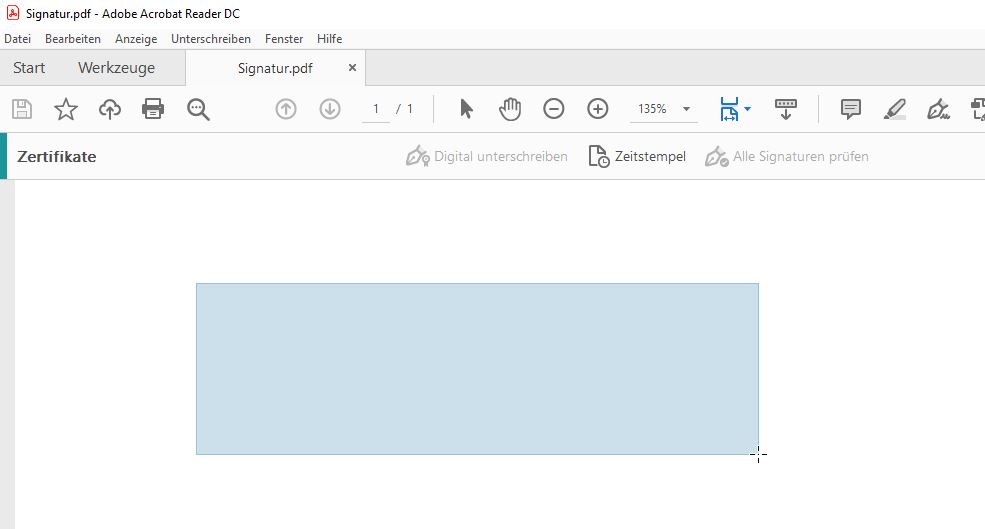The image size is (985, 529).
Task: Switch to the Werkzeuge tab
Action: click(117, 68)
